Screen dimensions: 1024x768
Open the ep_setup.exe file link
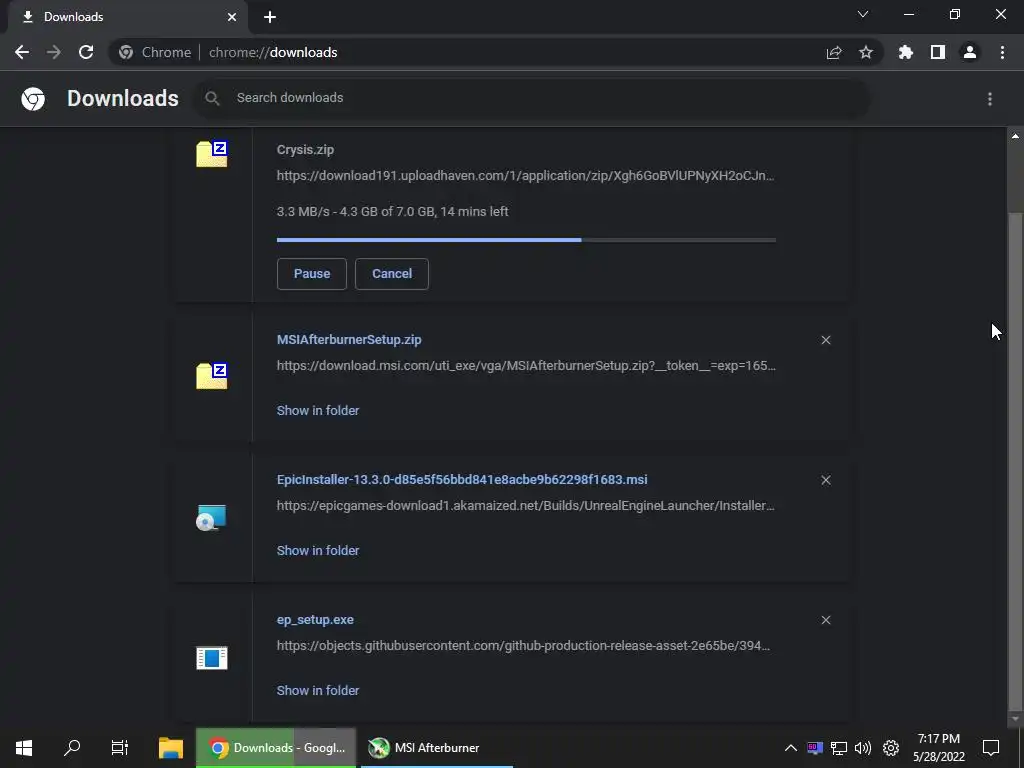[315, 620]
